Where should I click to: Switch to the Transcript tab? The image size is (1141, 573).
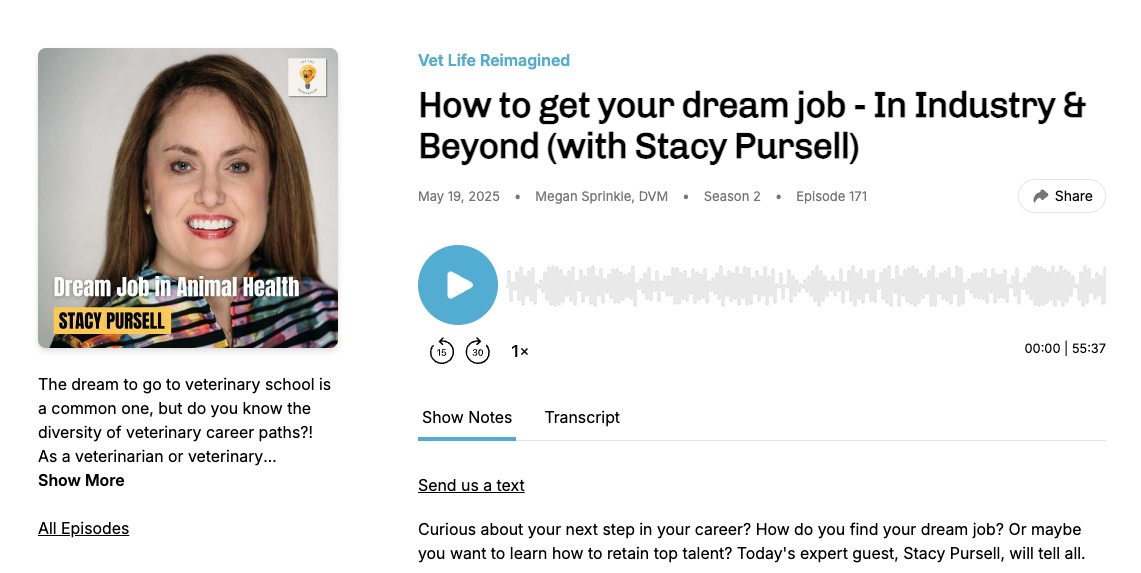(x=582, y=418)
